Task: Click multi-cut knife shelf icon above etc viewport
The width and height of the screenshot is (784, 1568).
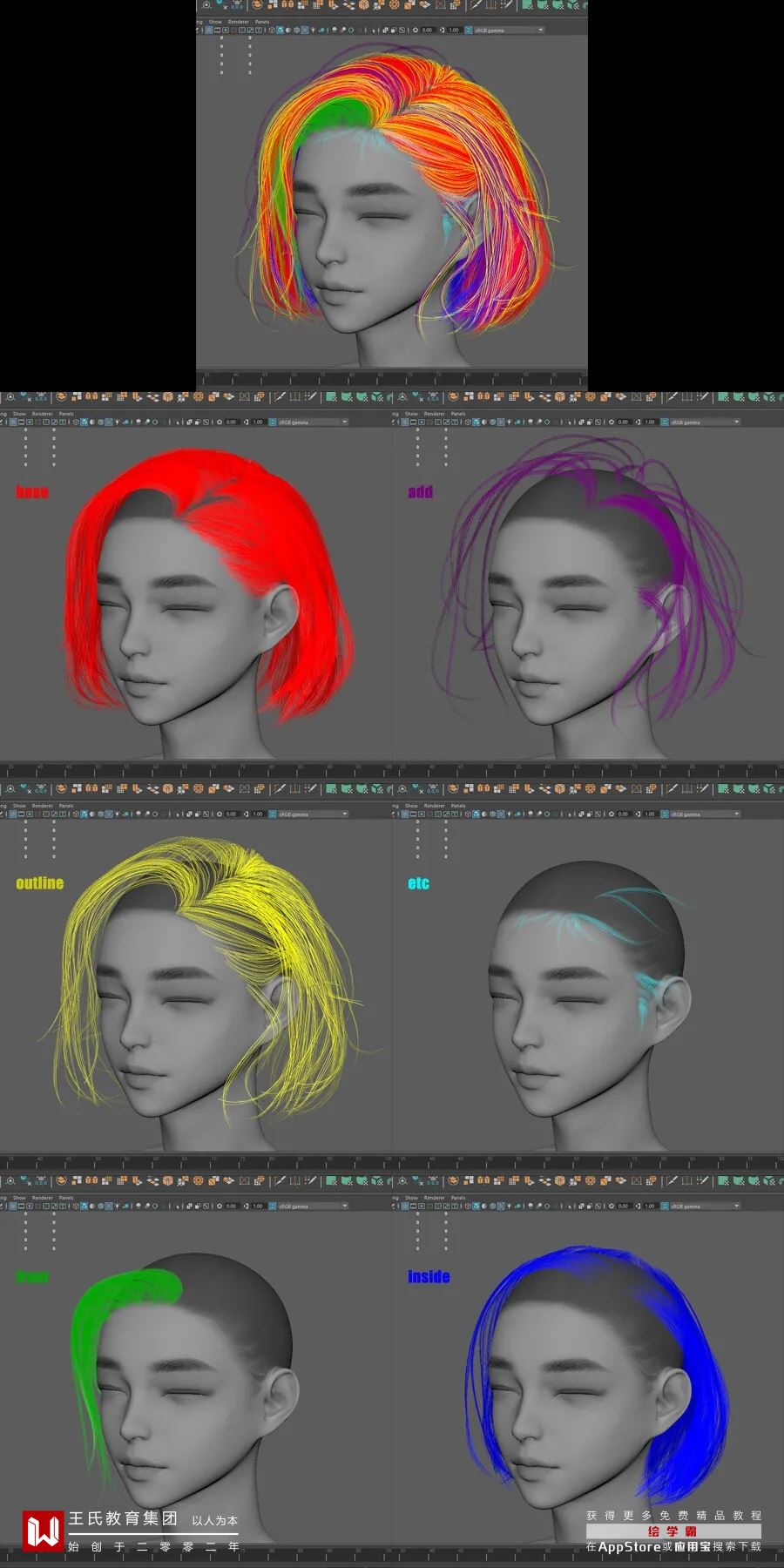Action: click(672, 788)
